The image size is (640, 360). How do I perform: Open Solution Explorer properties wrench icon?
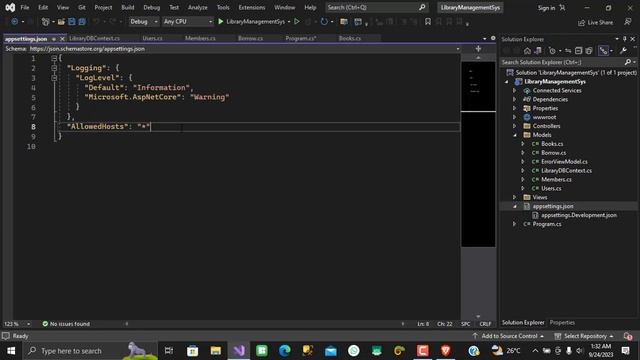coord(623,51)
